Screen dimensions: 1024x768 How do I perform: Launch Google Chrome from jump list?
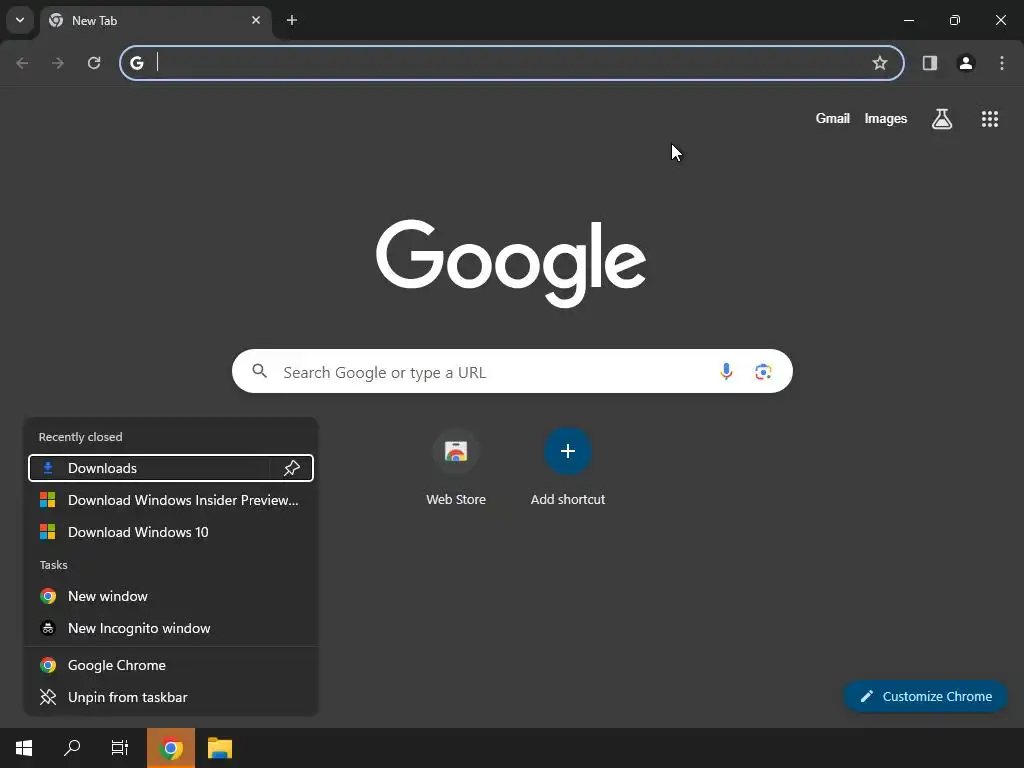coord(171,665)
